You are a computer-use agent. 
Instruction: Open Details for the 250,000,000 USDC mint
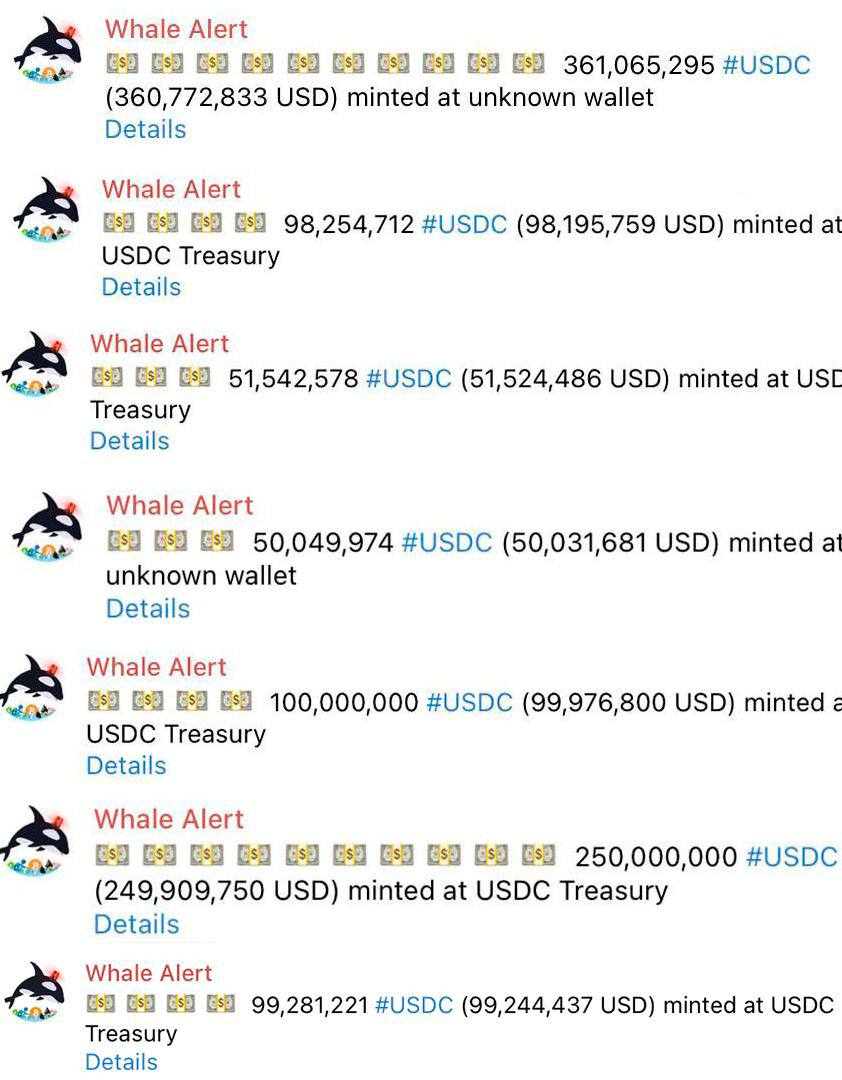pos(136,924)
